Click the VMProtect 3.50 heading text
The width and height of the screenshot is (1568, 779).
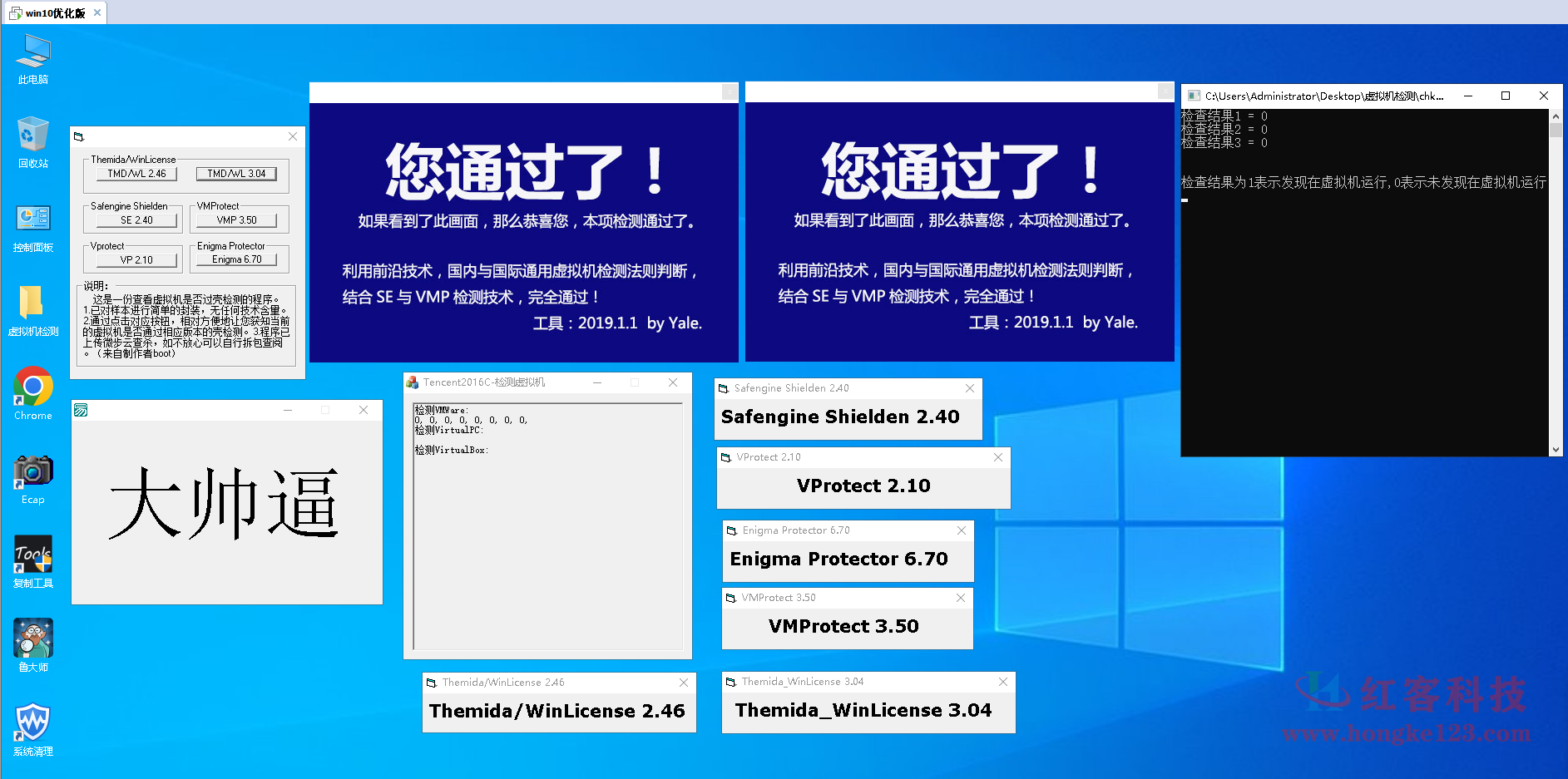click(843, 626)
